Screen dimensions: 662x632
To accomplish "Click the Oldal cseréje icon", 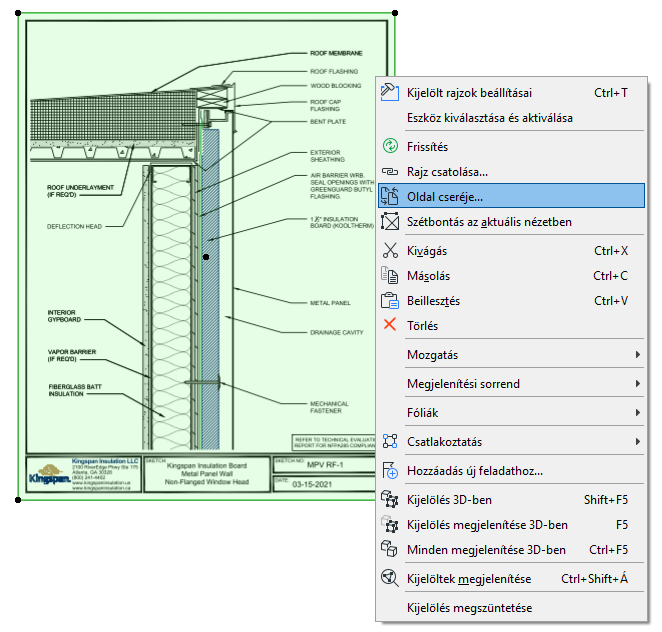I will (390, 197).
